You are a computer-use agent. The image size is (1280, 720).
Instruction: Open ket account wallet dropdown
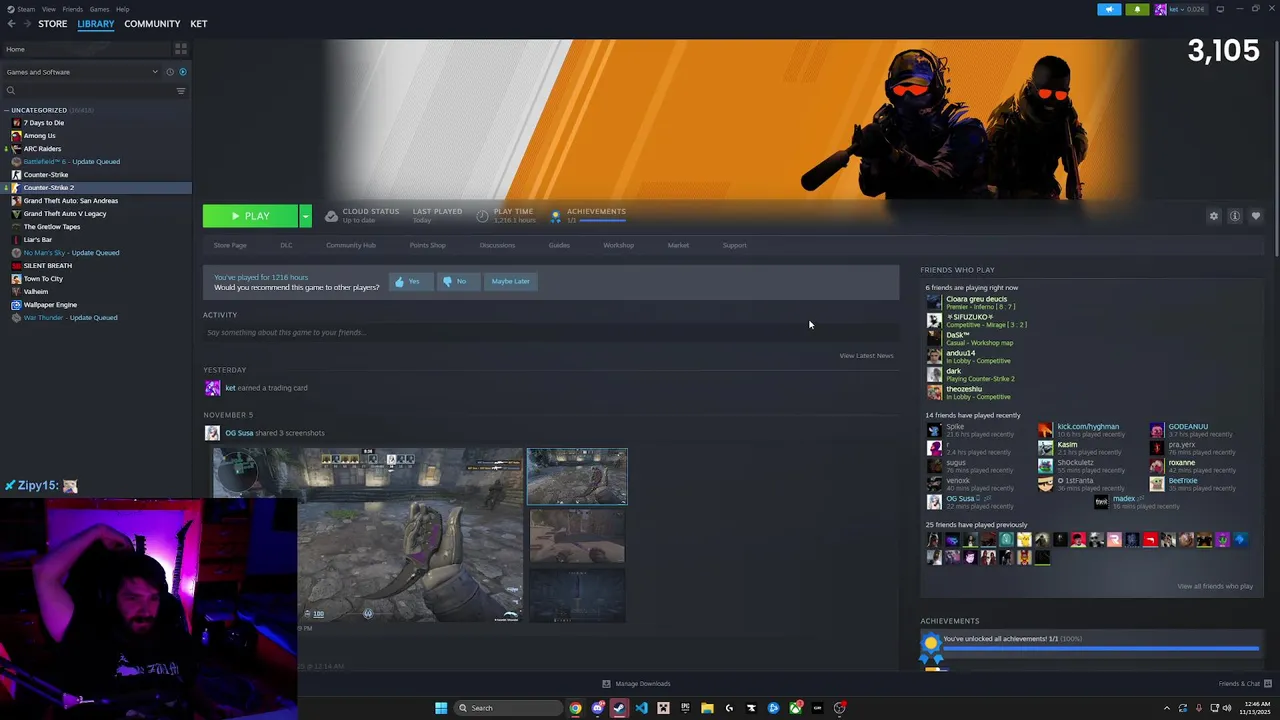point(1188,9)
